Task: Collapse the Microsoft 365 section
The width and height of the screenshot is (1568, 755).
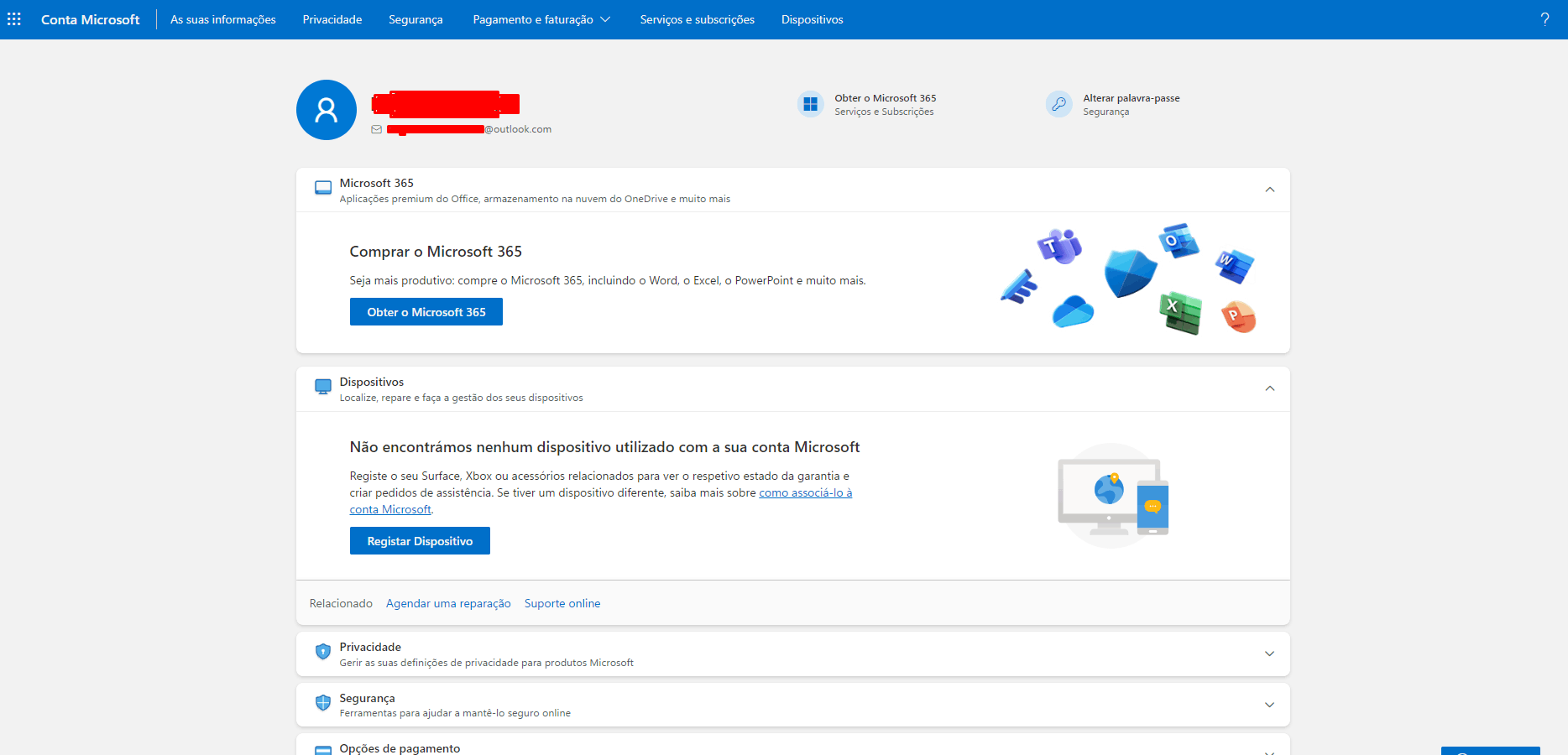Action: point(1269,190)
